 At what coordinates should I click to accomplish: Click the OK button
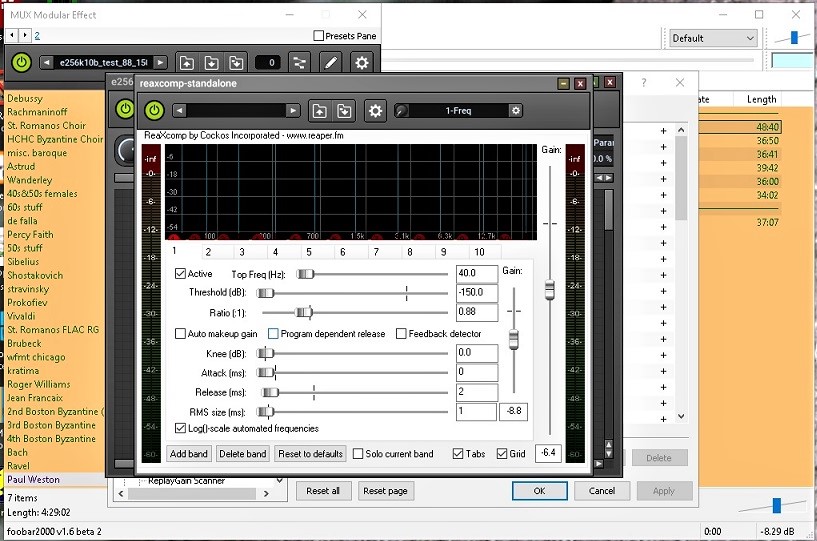pos(539,491)
